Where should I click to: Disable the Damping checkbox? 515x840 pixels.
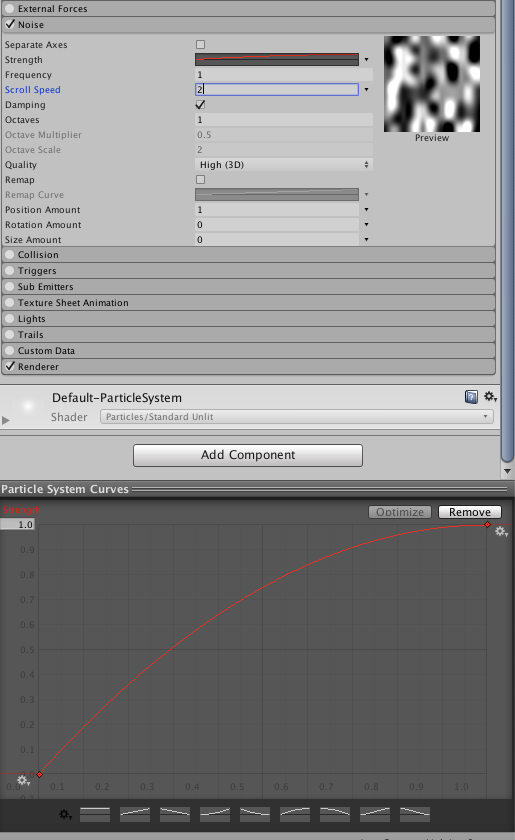[200, 104]
